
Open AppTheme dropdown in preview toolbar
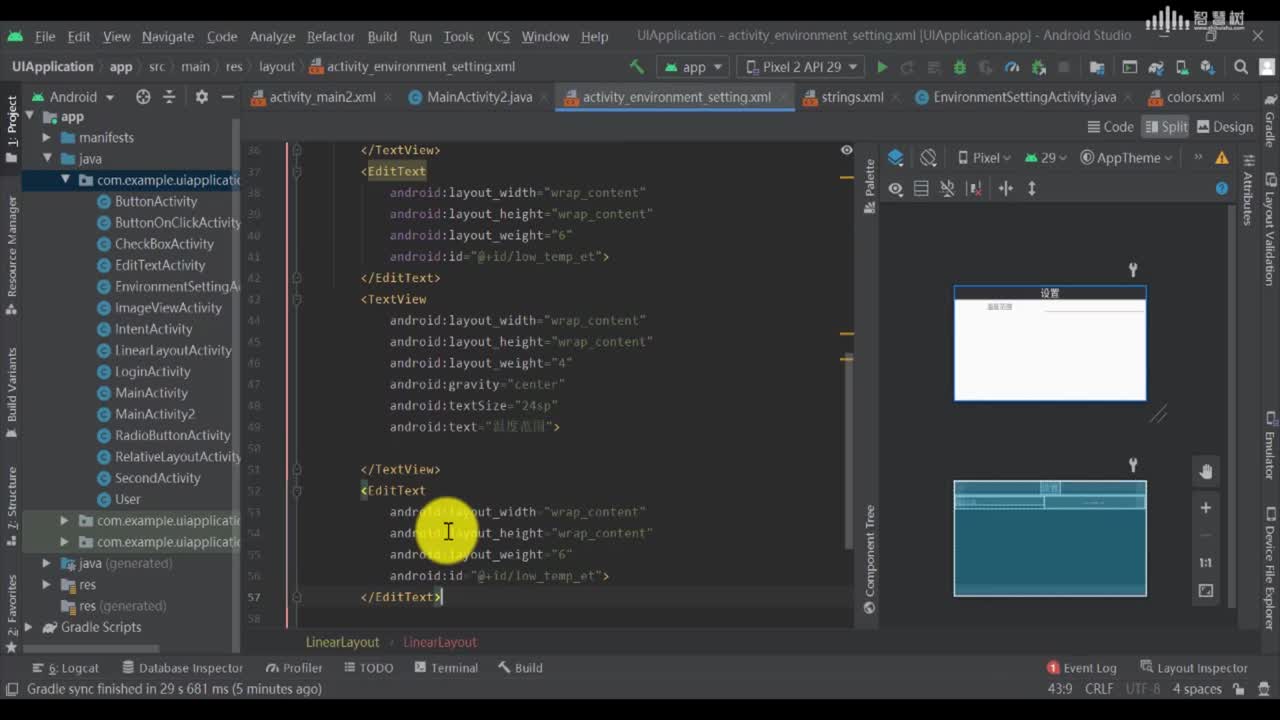pyautogui.click(x=1126, y=158)
